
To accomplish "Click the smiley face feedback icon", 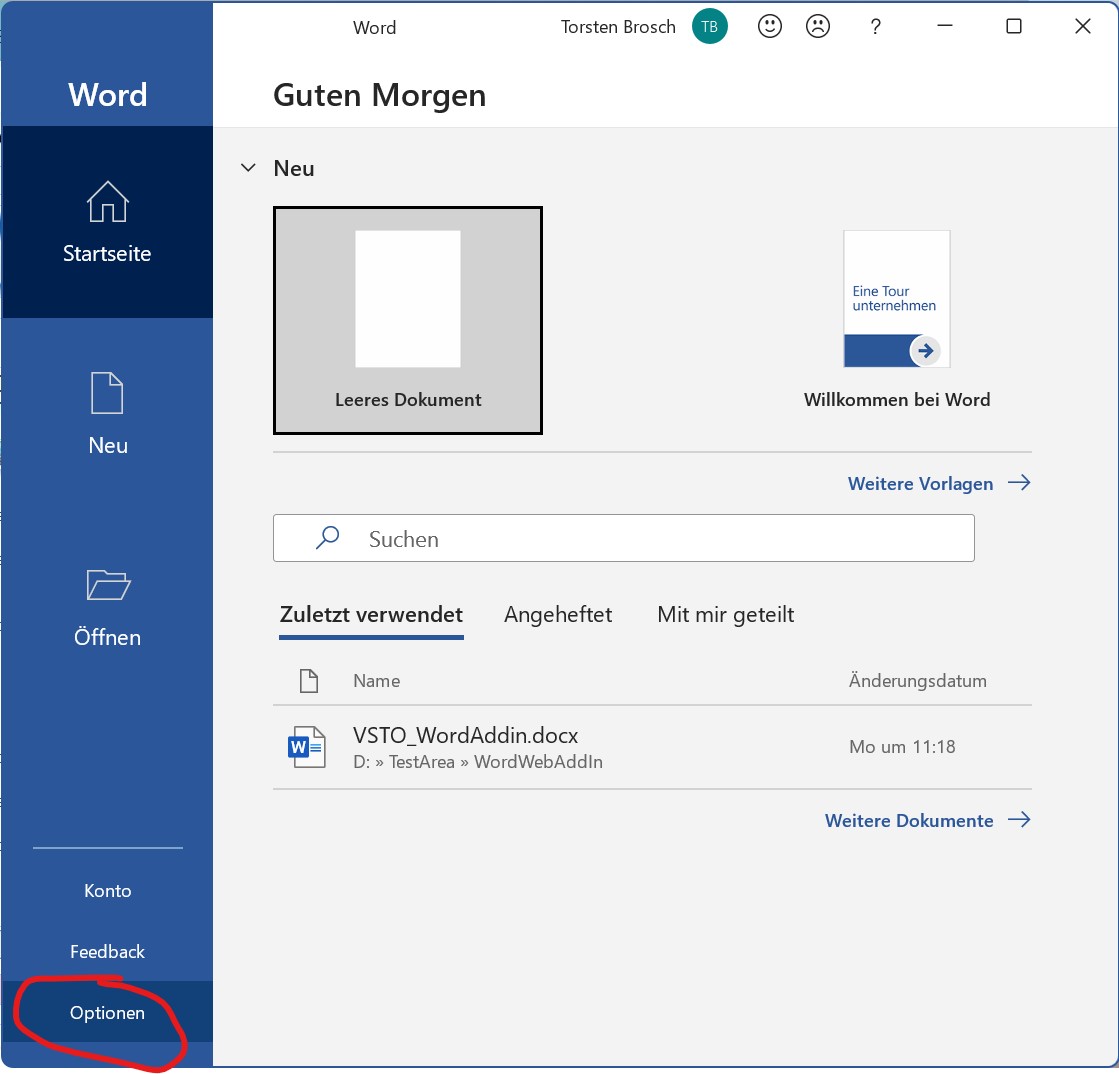I will click(x=769, y=27).
